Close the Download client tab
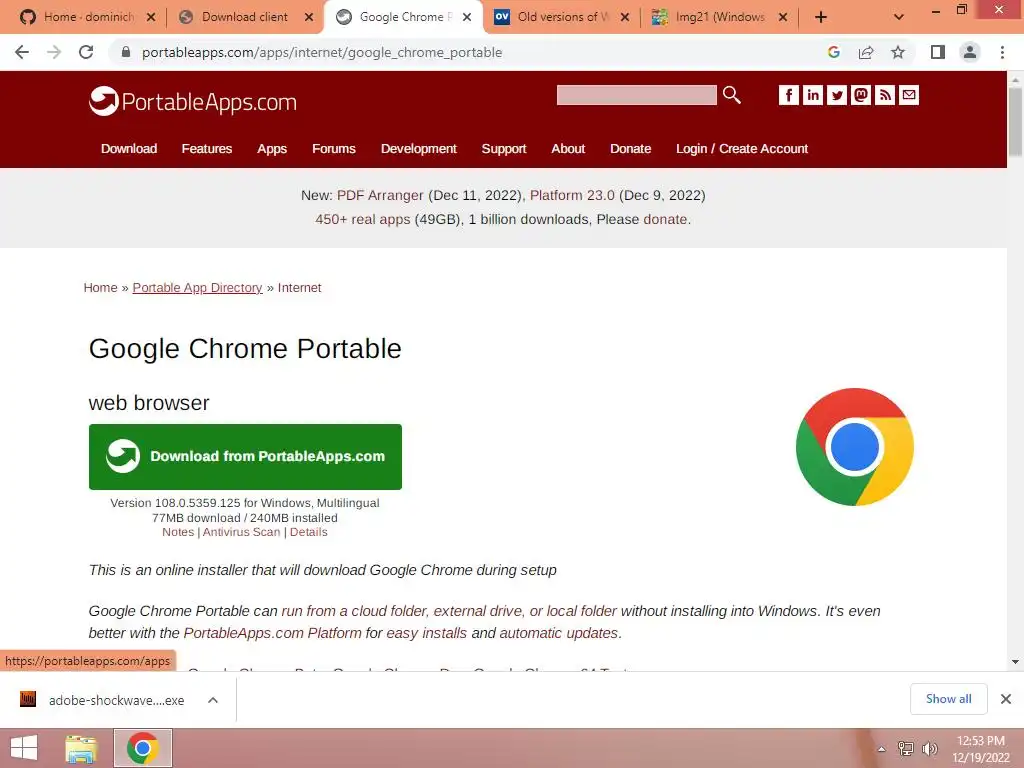Screen dimensions: 1024x768 point(309,17)
